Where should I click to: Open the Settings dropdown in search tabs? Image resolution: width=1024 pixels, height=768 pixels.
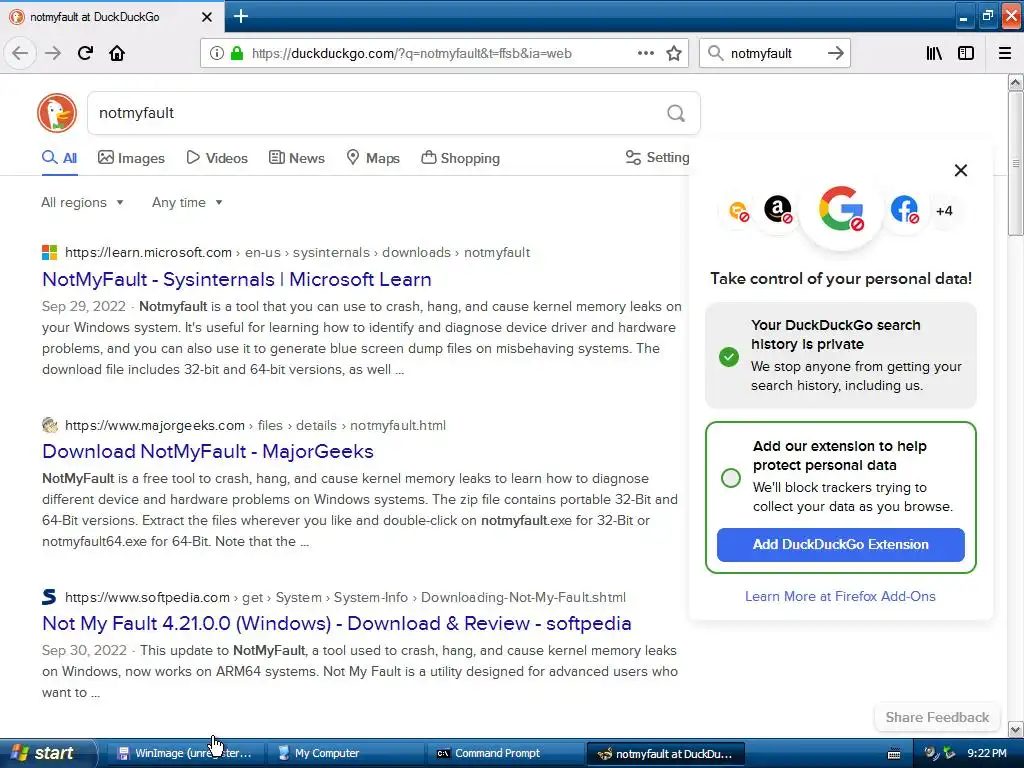[x=658, y=157]
